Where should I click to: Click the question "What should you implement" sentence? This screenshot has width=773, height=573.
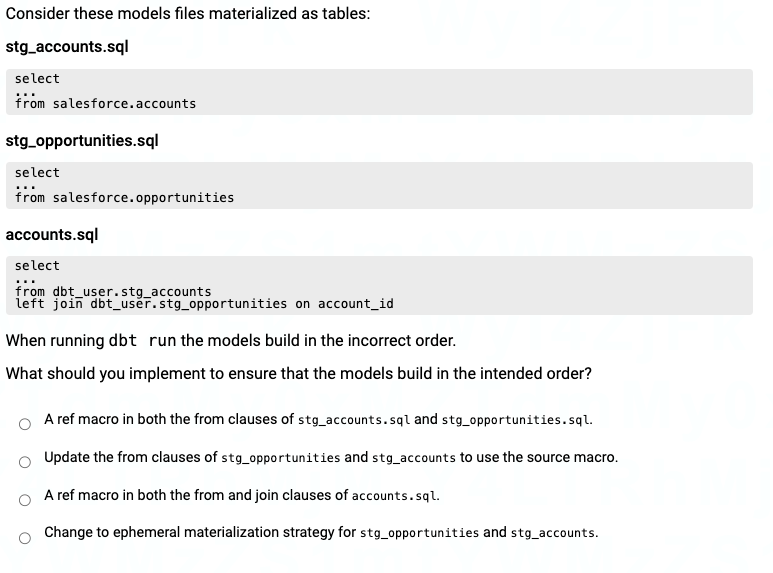(298, 374)
